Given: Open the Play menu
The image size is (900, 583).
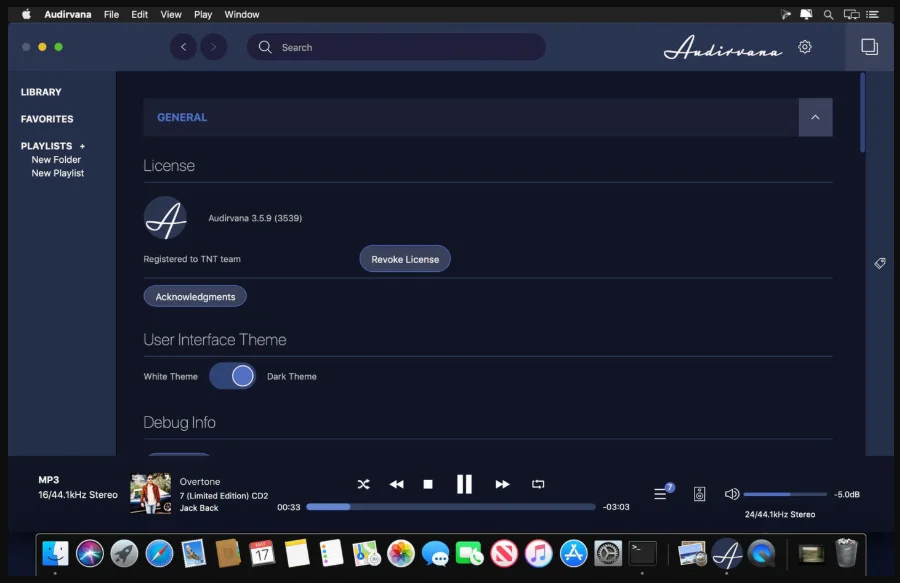Looking at the screenshot, I should 203,14.
